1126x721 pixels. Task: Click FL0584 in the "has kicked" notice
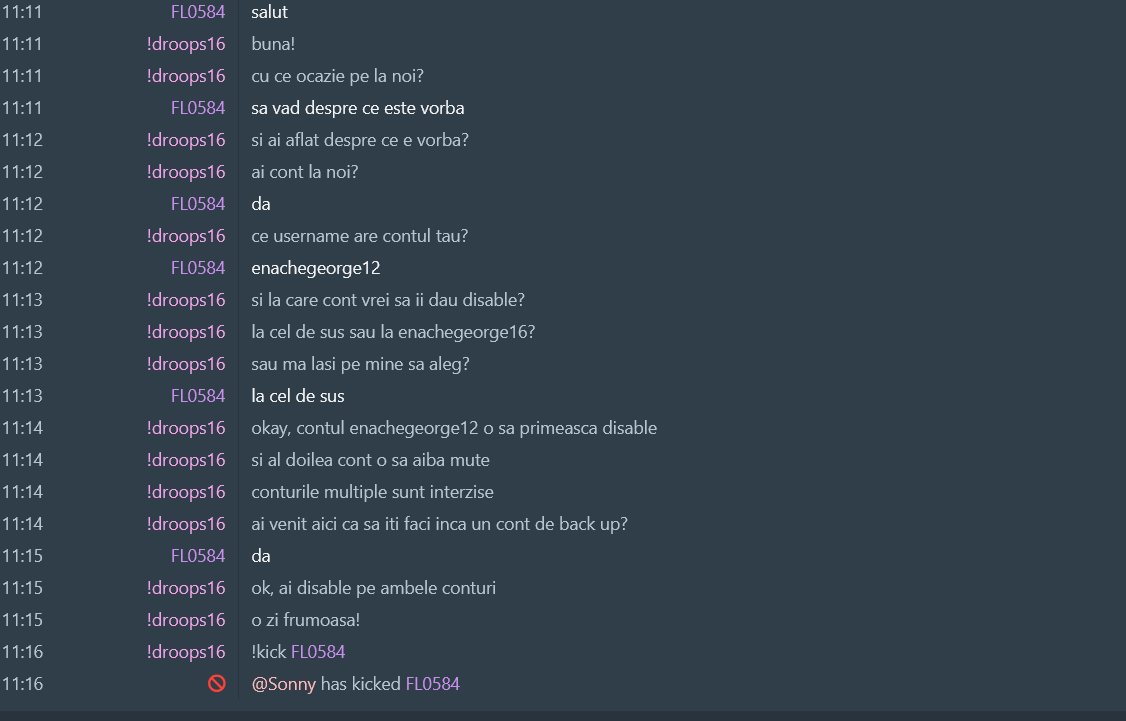(432, 684)
